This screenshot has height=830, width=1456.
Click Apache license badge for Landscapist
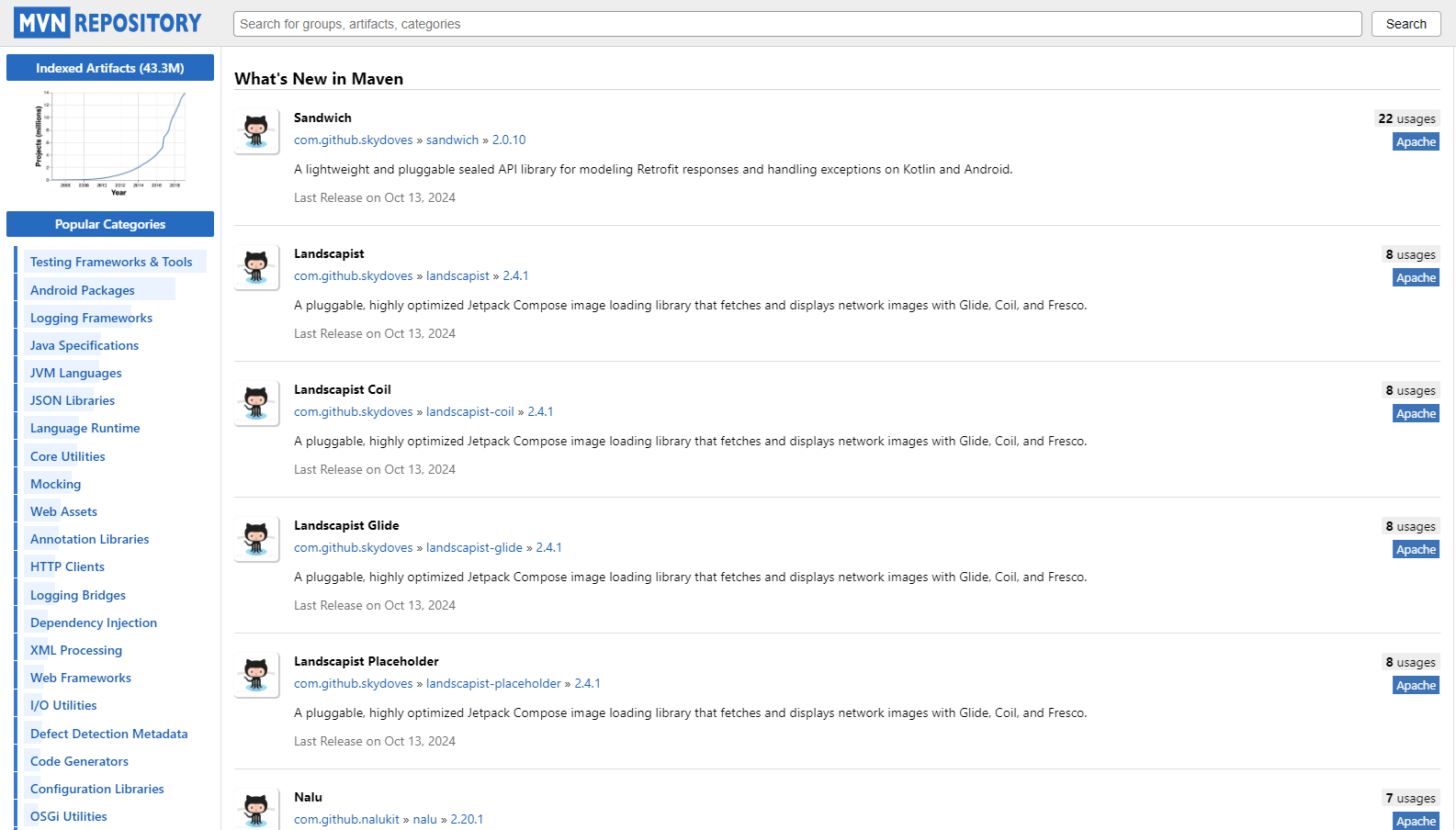tap(1416, 277)
